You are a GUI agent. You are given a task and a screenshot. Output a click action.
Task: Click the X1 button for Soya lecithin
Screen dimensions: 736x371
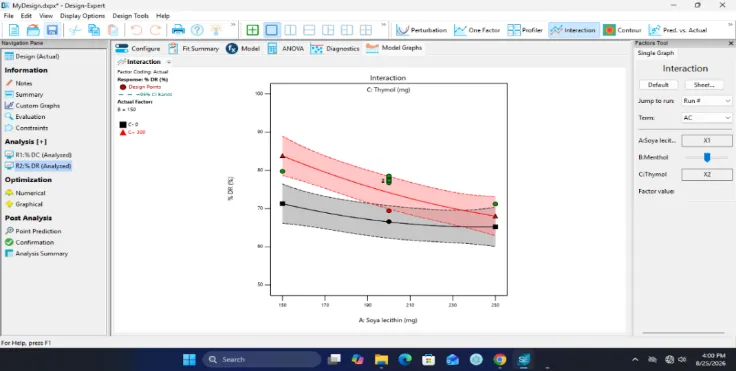(x=707, y=140)
